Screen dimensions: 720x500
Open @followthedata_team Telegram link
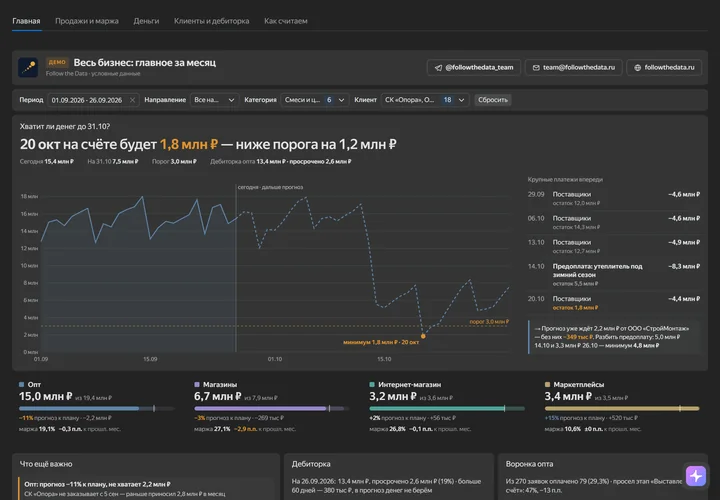point(474,67)
